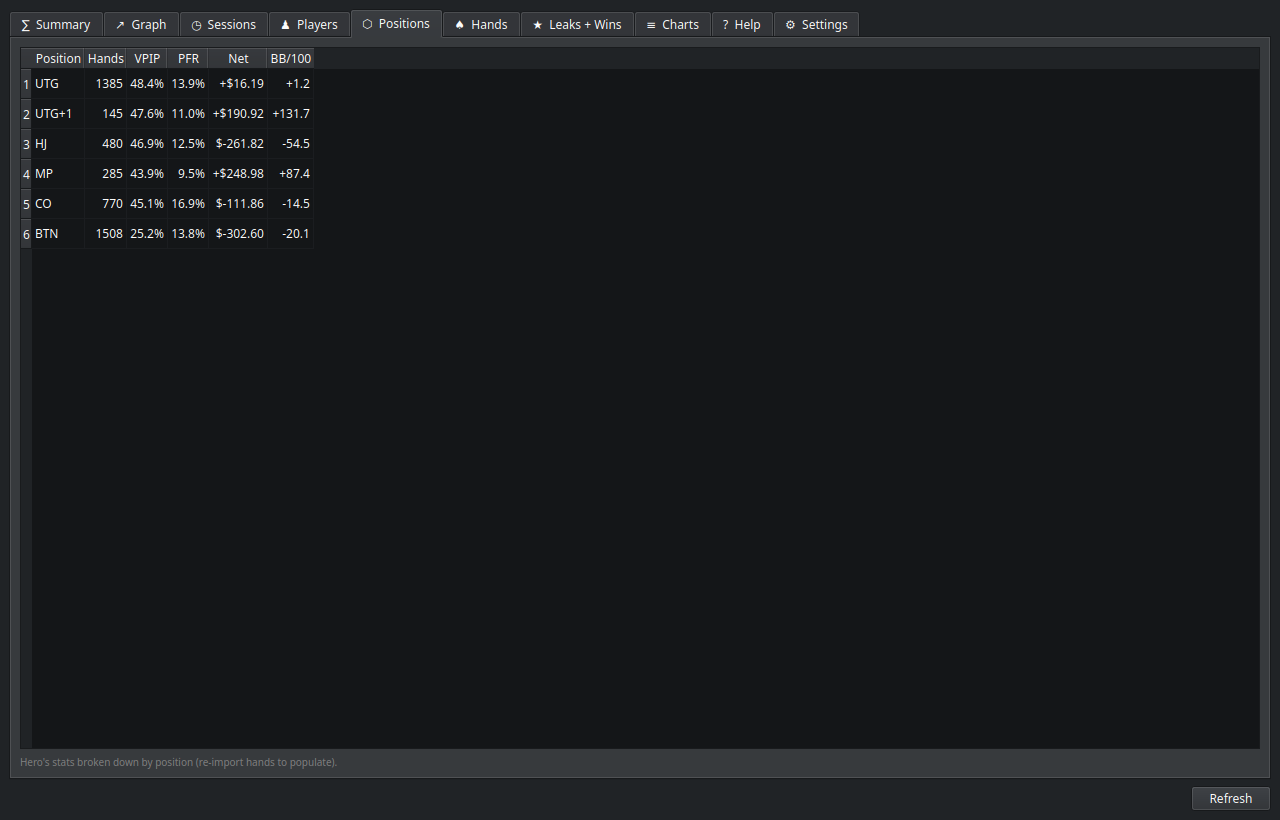Select the 47.6% VPIP cell

[x=146, y=114]
